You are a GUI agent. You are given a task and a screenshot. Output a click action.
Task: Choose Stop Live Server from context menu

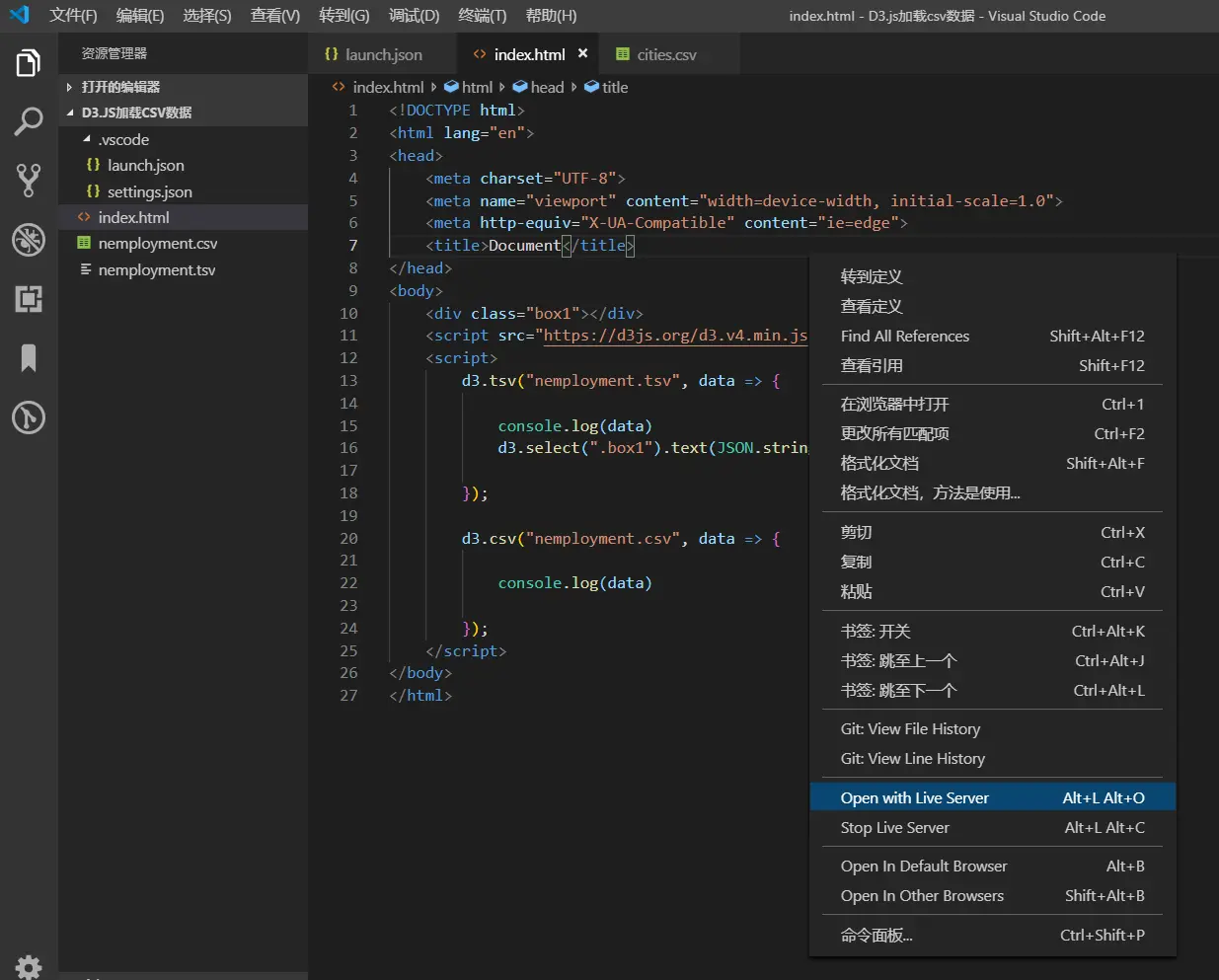click(894, 827)
